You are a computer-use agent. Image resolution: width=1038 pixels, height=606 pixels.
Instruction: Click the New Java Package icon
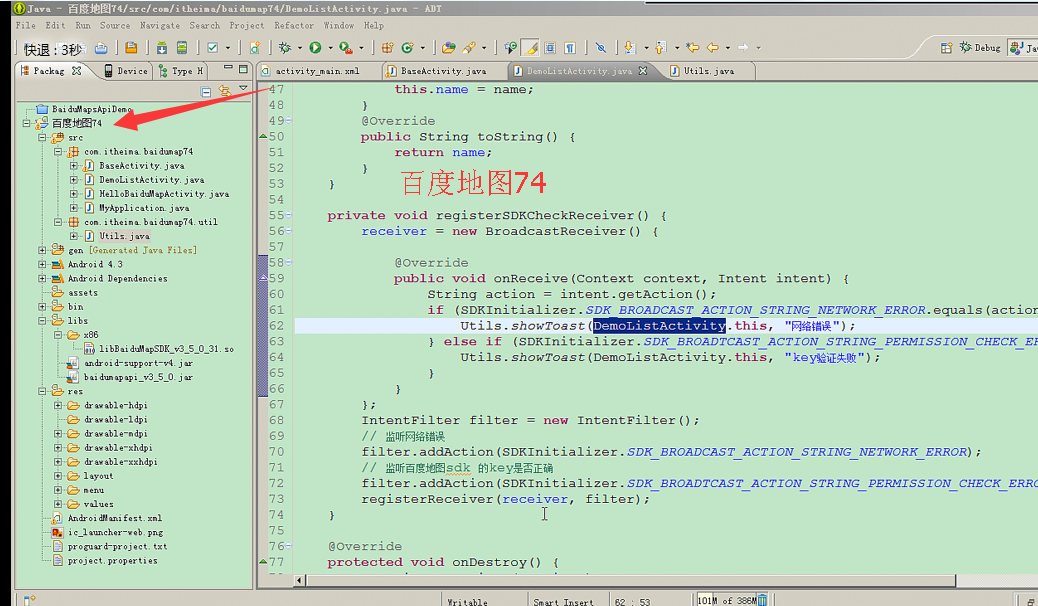click(x=388, y=48)
